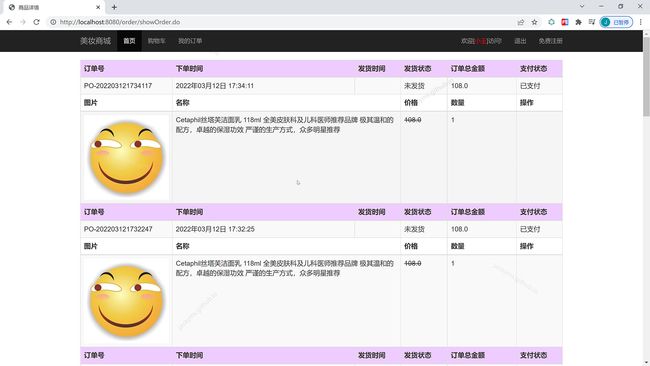Click the Cetaphil product name in second order

point(284,268)
